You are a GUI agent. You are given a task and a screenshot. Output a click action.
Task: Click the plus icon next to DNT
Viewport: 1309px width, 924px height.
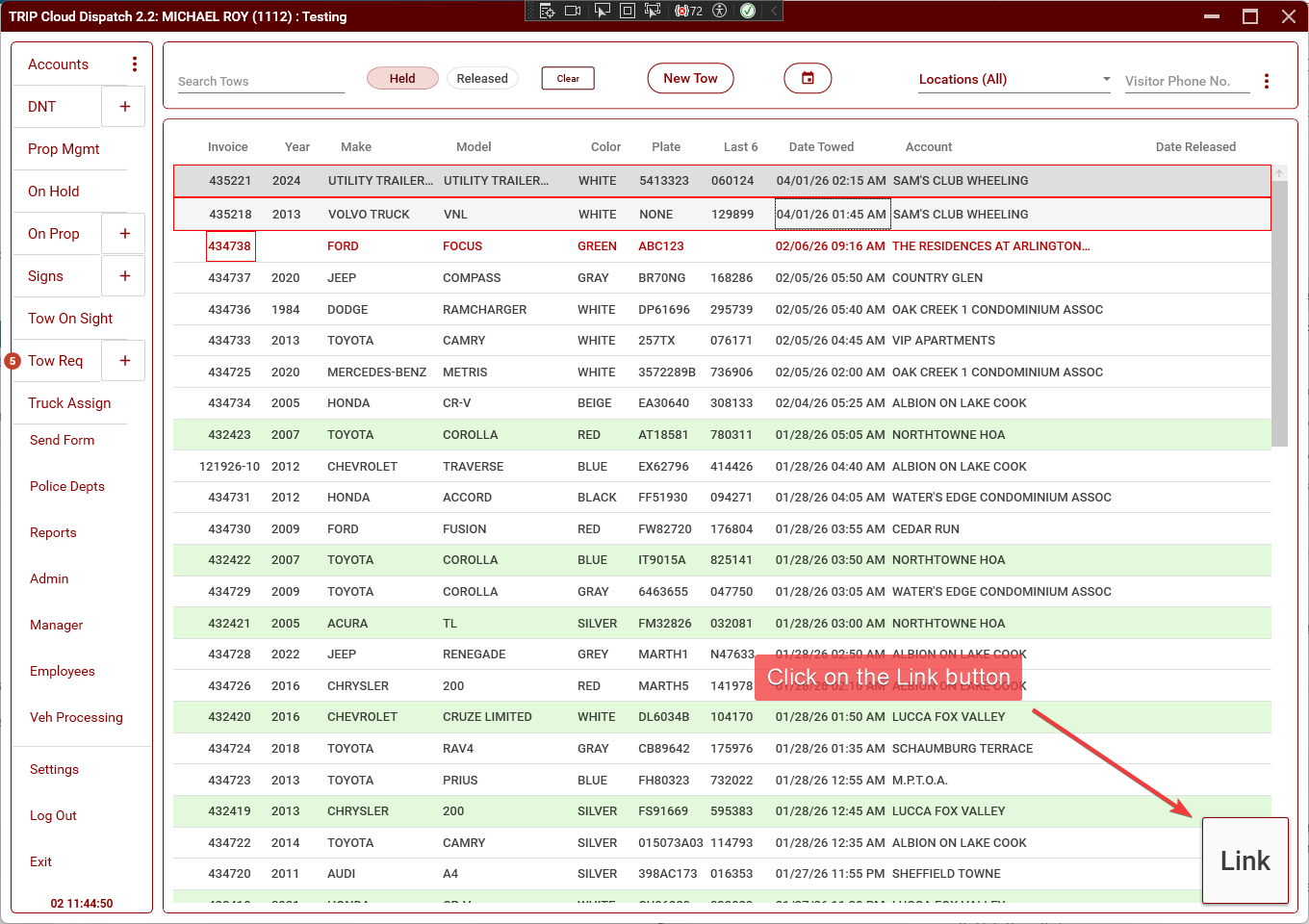coord(124,107)
